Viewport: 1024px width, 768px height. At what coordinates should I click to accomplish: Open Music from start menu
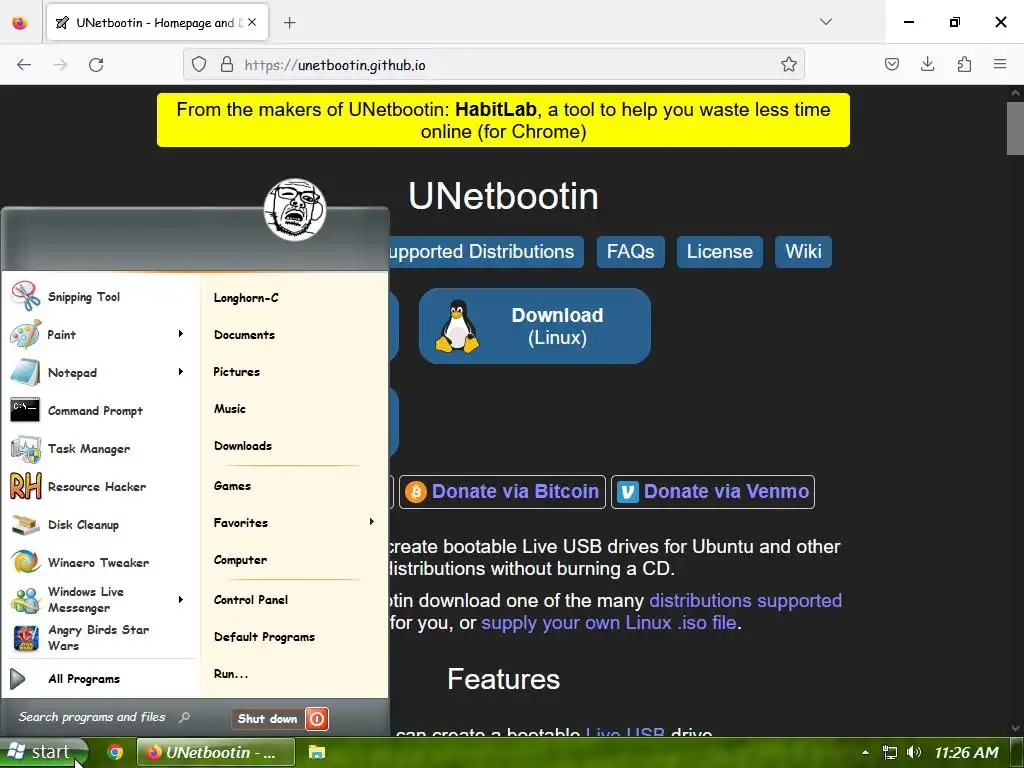coord(230,409)
